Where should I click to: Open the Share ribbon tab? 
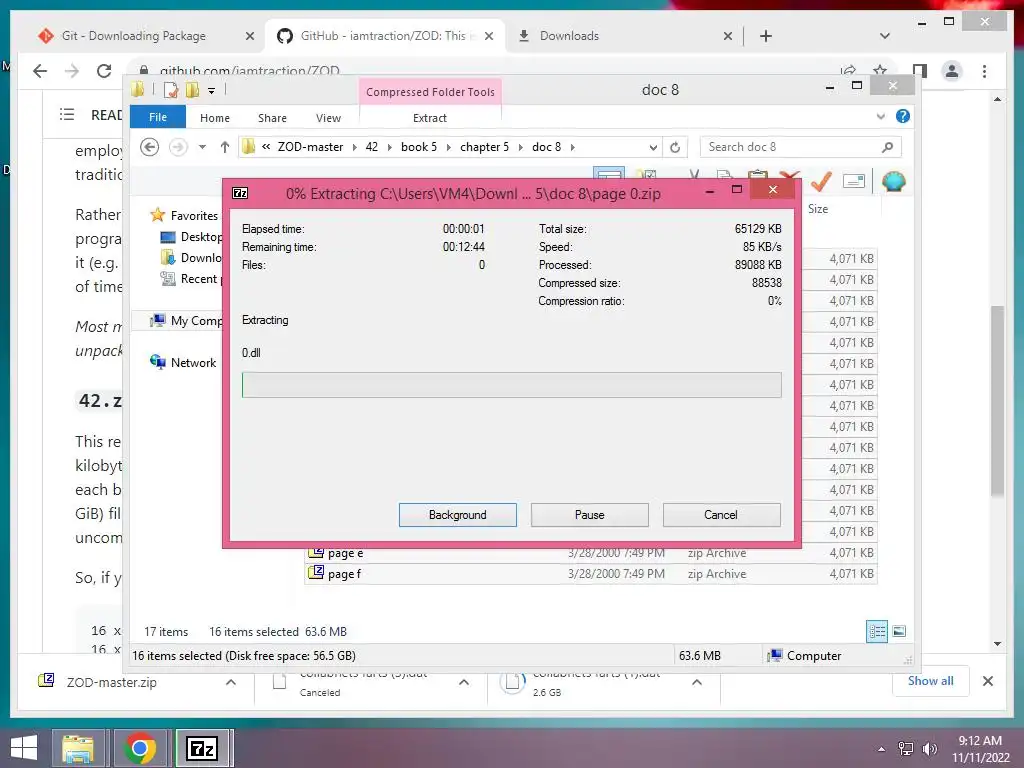pyautogui.click(x=272, y=118)
